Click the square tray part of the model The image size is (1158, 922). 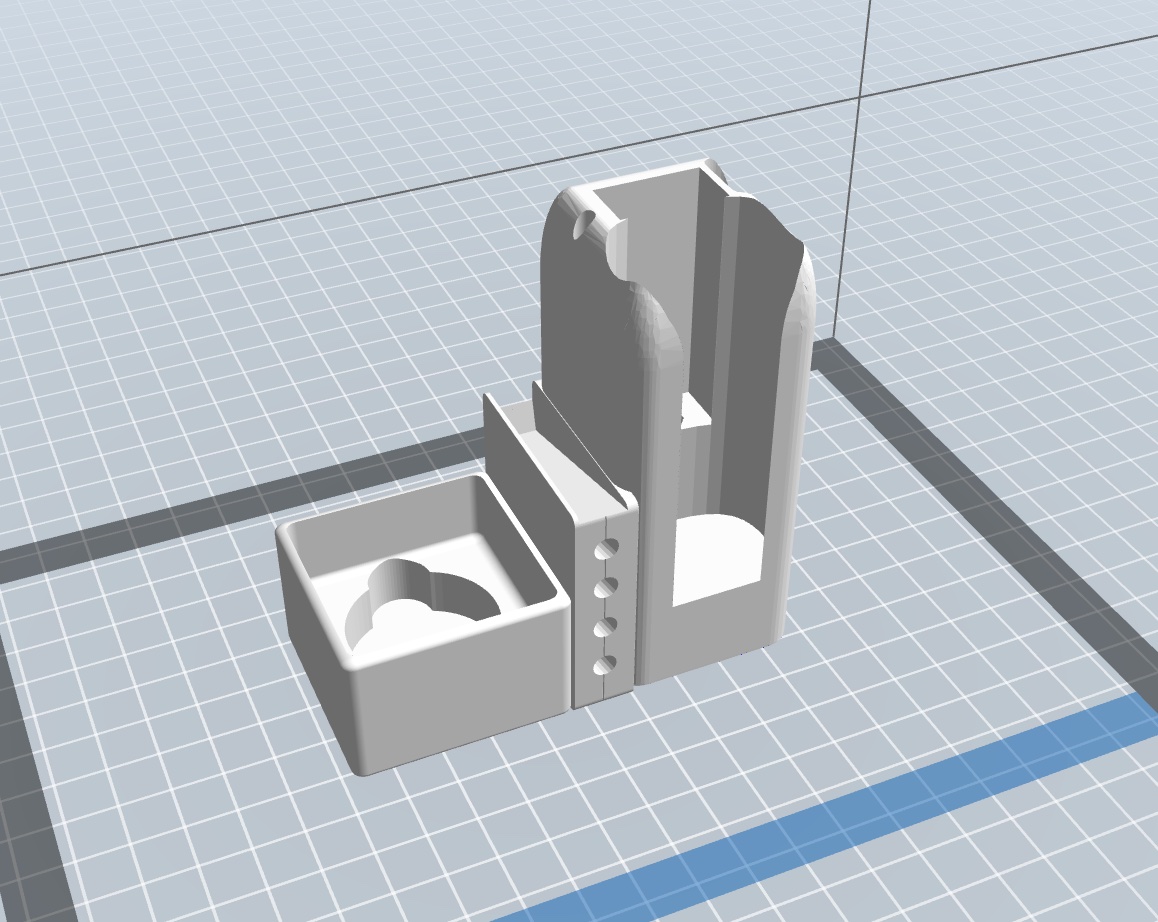click(423, 624)
